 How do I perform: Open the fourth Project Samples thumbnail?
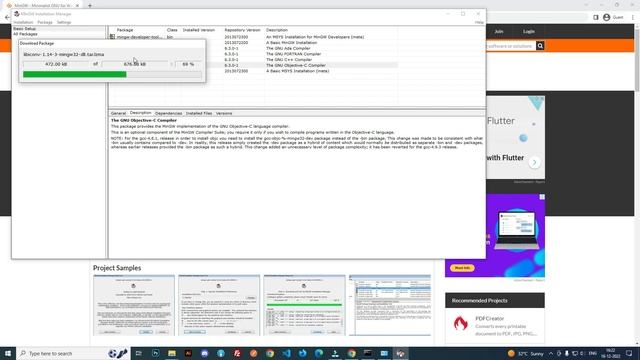tap(390, 305)
